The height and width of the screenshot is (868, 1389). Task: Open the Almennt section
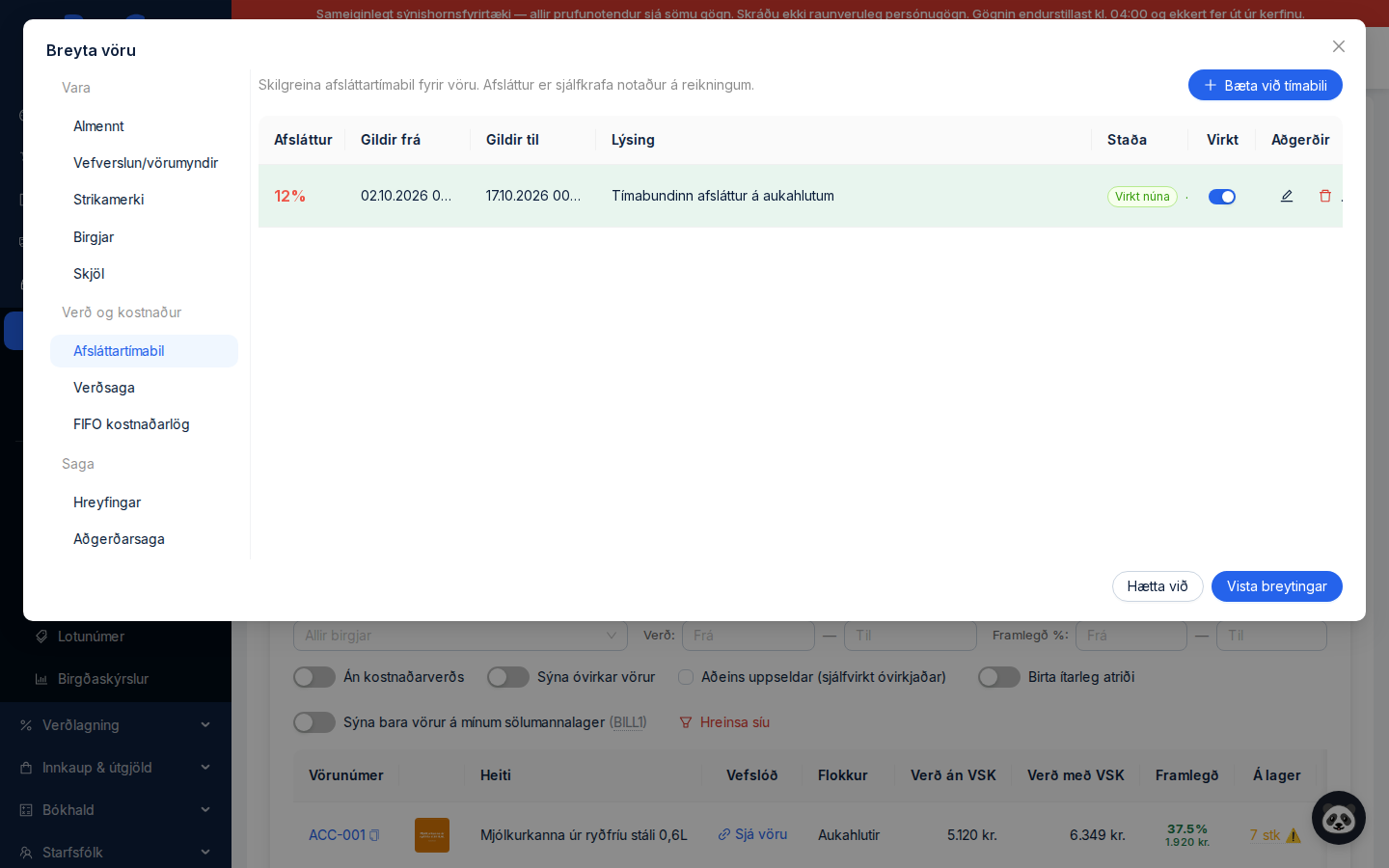coord(144,126)
